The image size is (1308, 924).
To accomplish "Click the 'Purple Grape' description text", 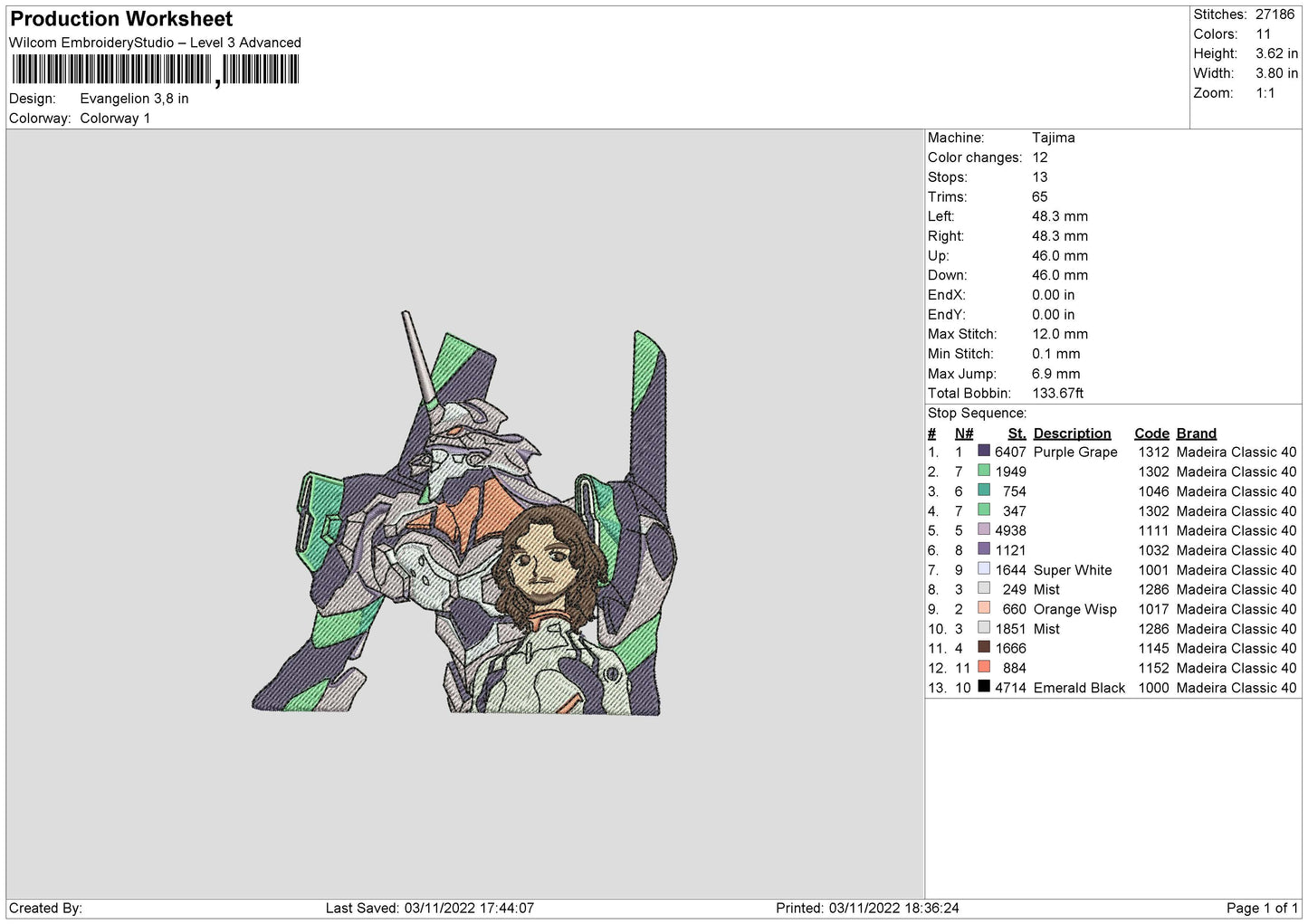I will 1075,452.
